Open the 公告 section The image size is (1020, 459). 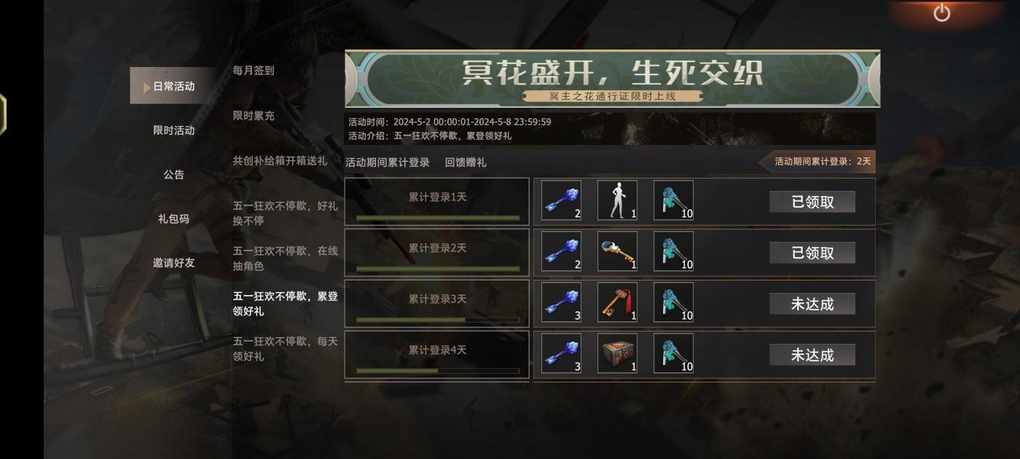174,174
